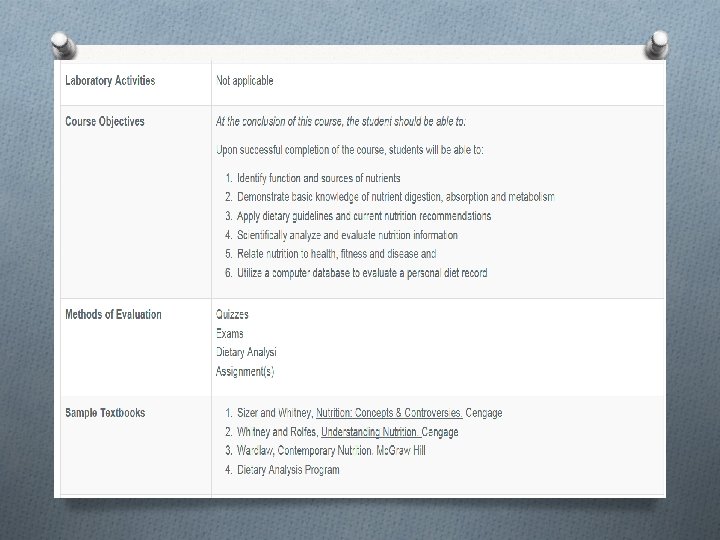Click the left pushpin at top of slide
Image resolution: width=720 pixels, height=540 pixels.
(62, 45)
